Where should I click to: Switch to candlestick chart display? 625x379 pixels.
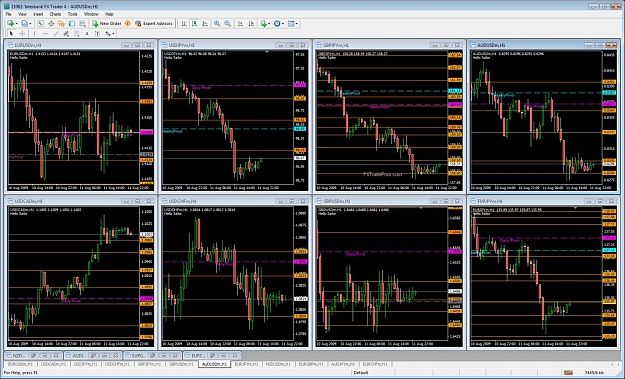(194, 24)
